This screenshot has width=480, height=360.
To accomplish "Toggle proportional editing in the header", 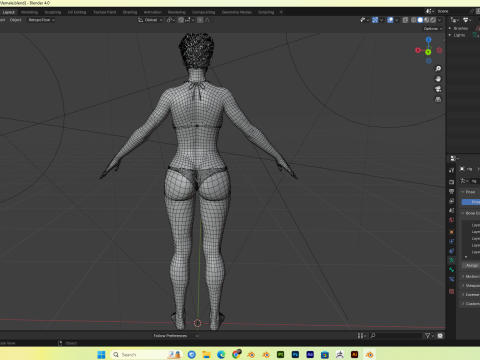I will coord(200,20).
